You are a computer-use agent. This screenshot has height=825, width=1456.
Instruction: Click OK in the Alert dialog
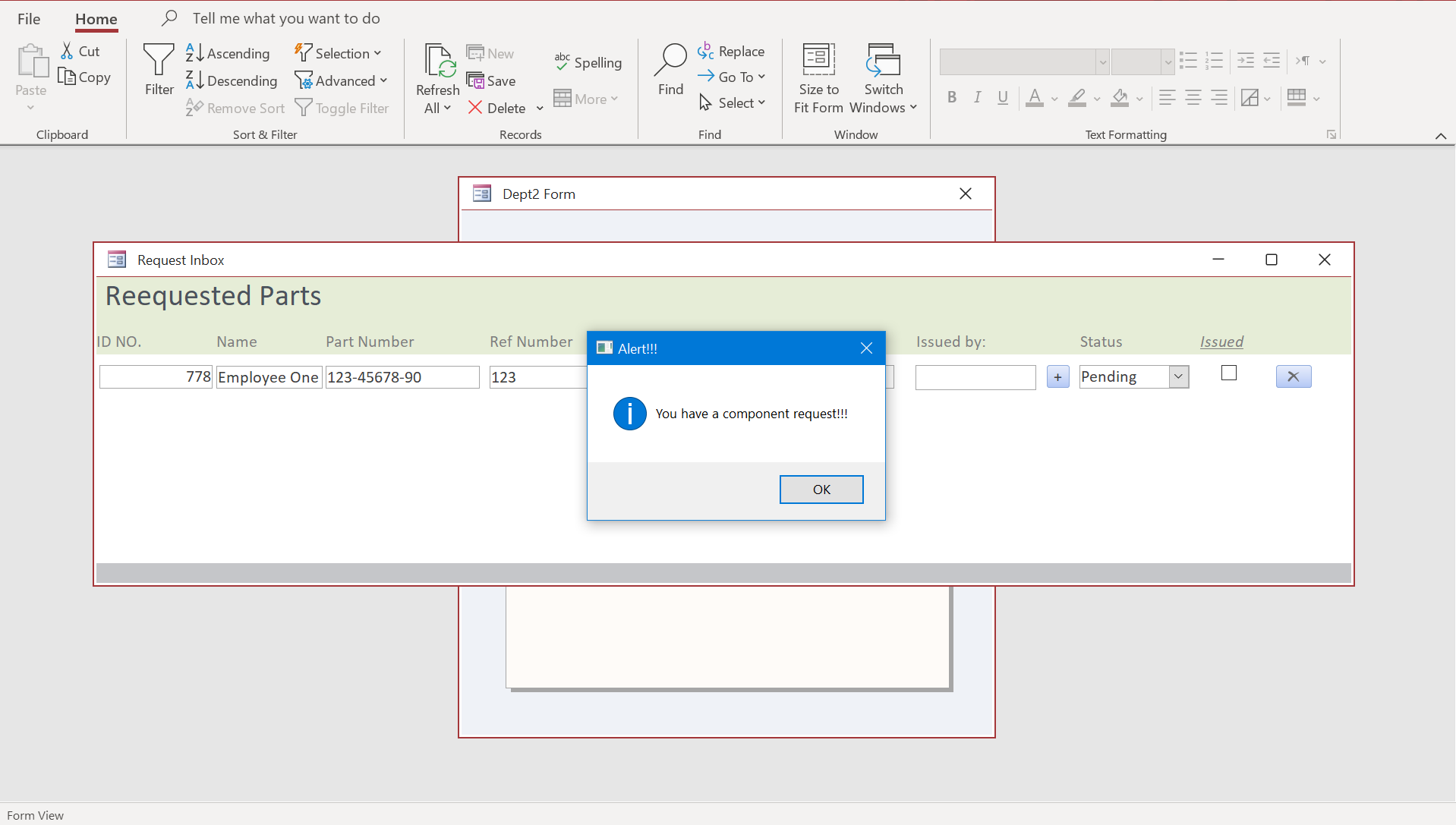coord(821,490)
